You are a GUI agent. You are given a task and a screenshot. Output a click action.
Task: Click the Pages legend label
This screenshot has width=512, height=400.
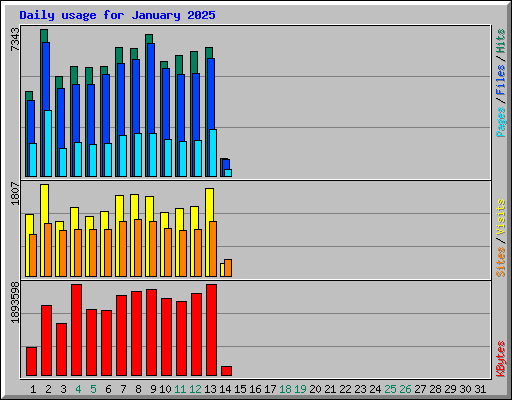500,122
